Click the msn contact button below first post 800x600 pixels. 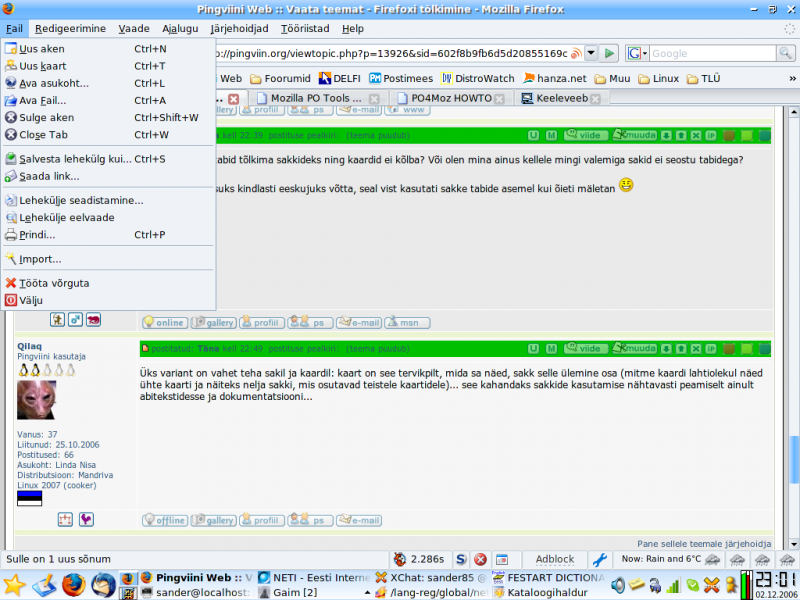[x=407, y=322]
